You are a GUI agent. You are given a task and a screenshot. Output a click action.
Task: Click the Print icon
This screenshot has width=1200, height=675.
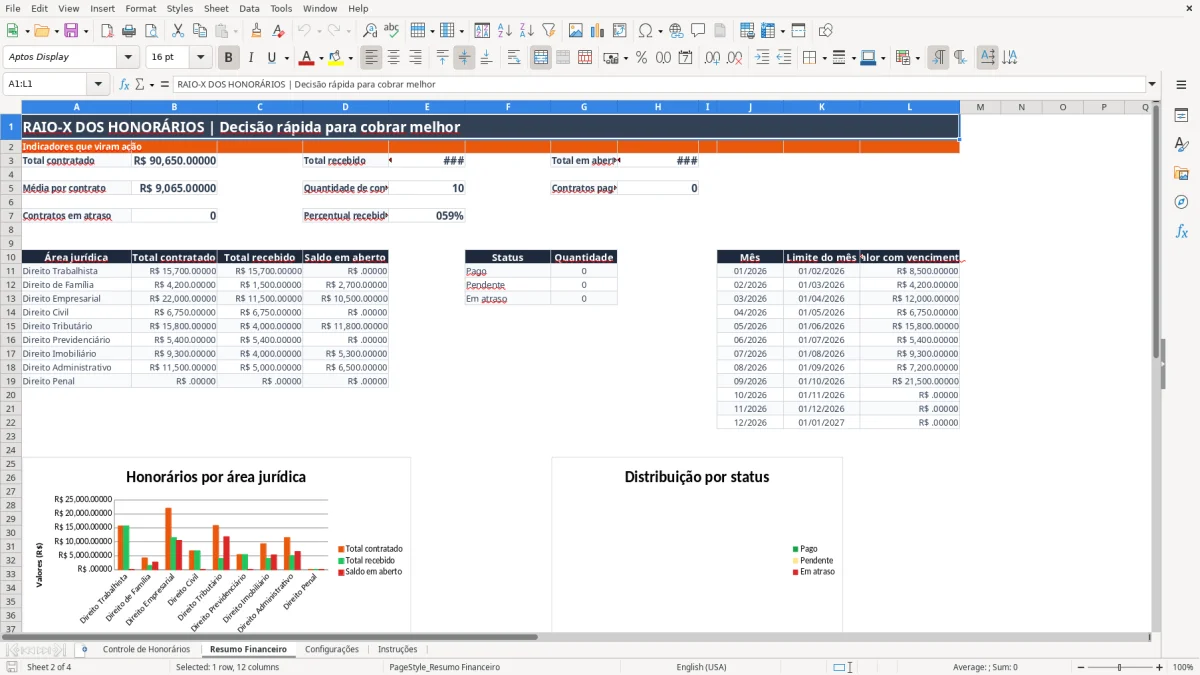click(x=129, y=31)
